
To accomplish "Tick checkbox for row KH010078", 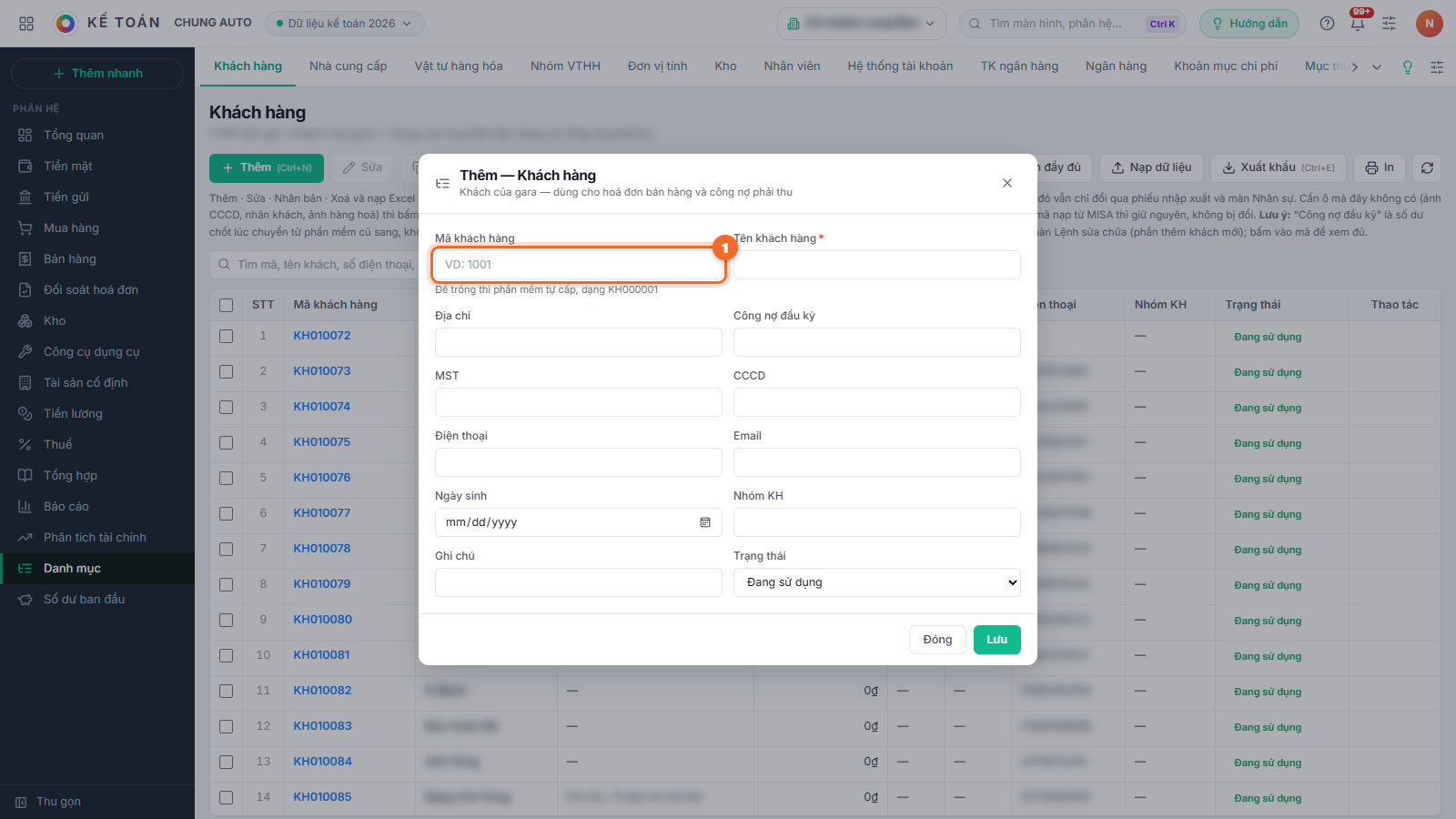I will [226, 549].
